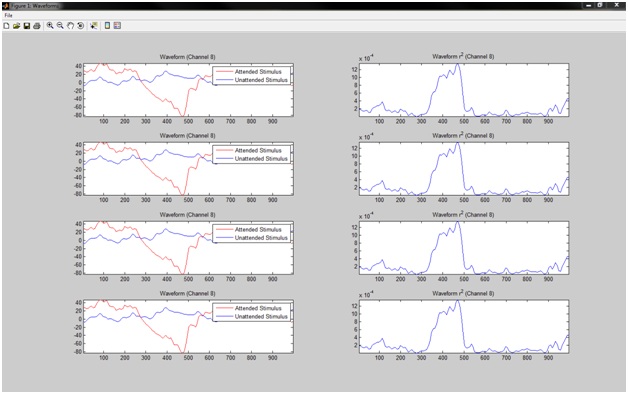Click the topmost Waveform (Channel 8) title
Image resolution: width=628 pixels, height=394 pixels.
click(187, 57)
